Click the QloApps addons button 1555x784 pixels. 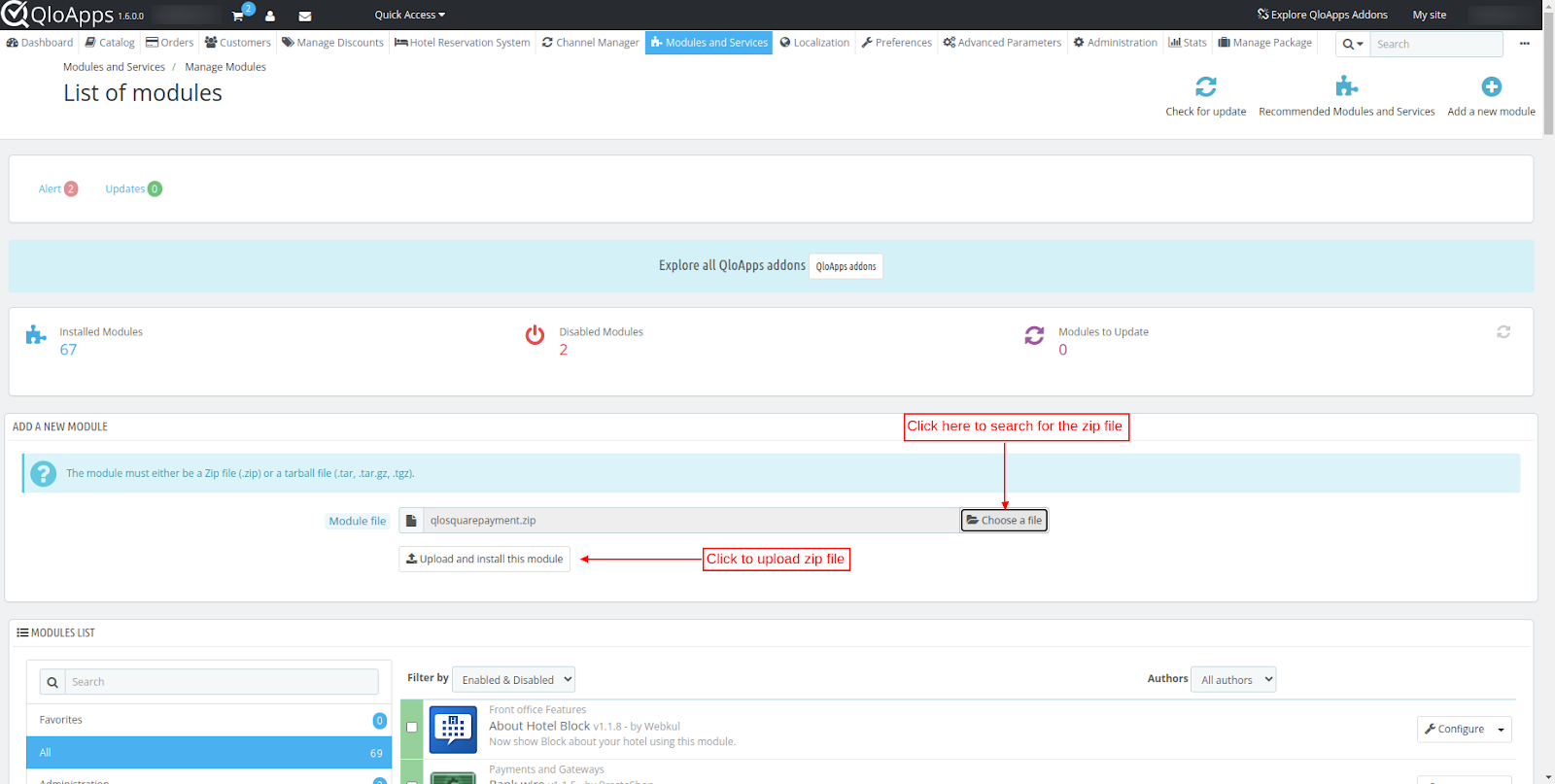tap(846, 266)
